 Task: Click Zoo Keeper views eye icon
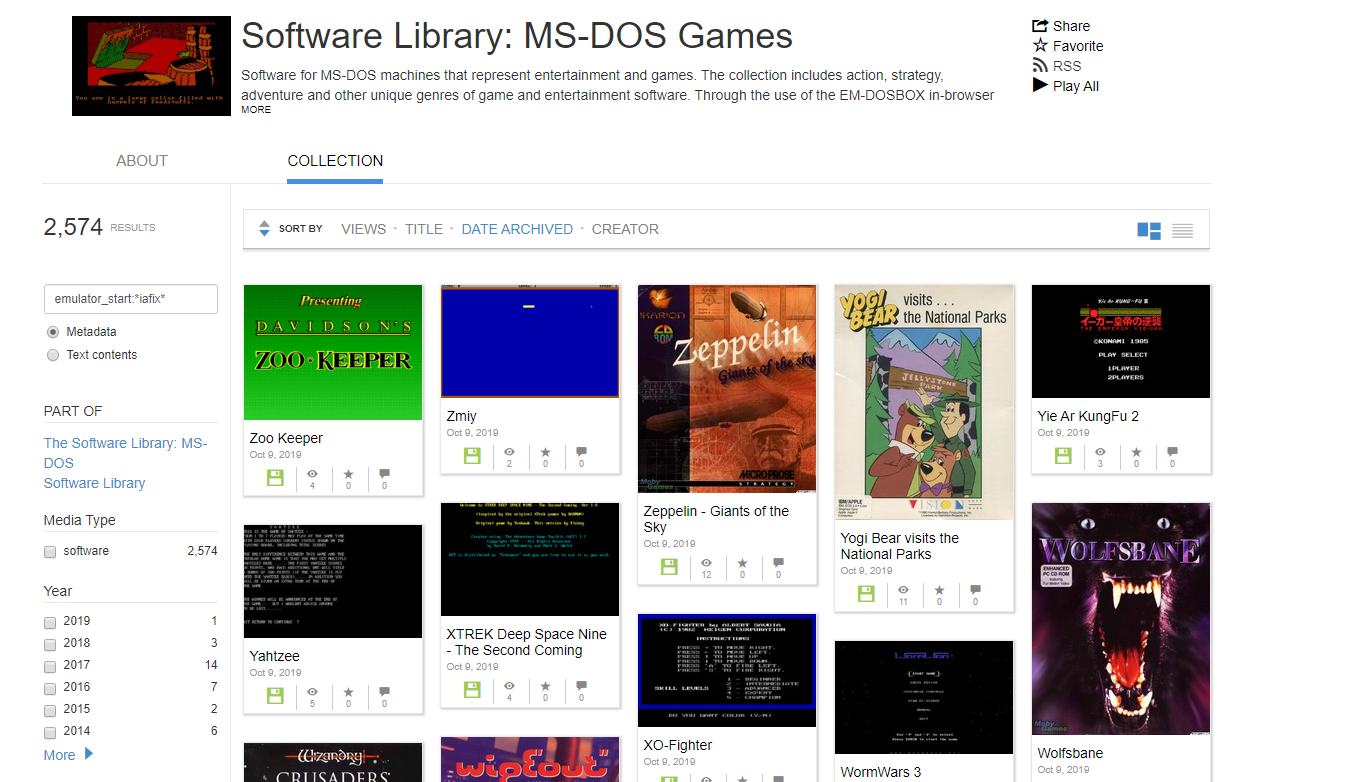[312, 473]
